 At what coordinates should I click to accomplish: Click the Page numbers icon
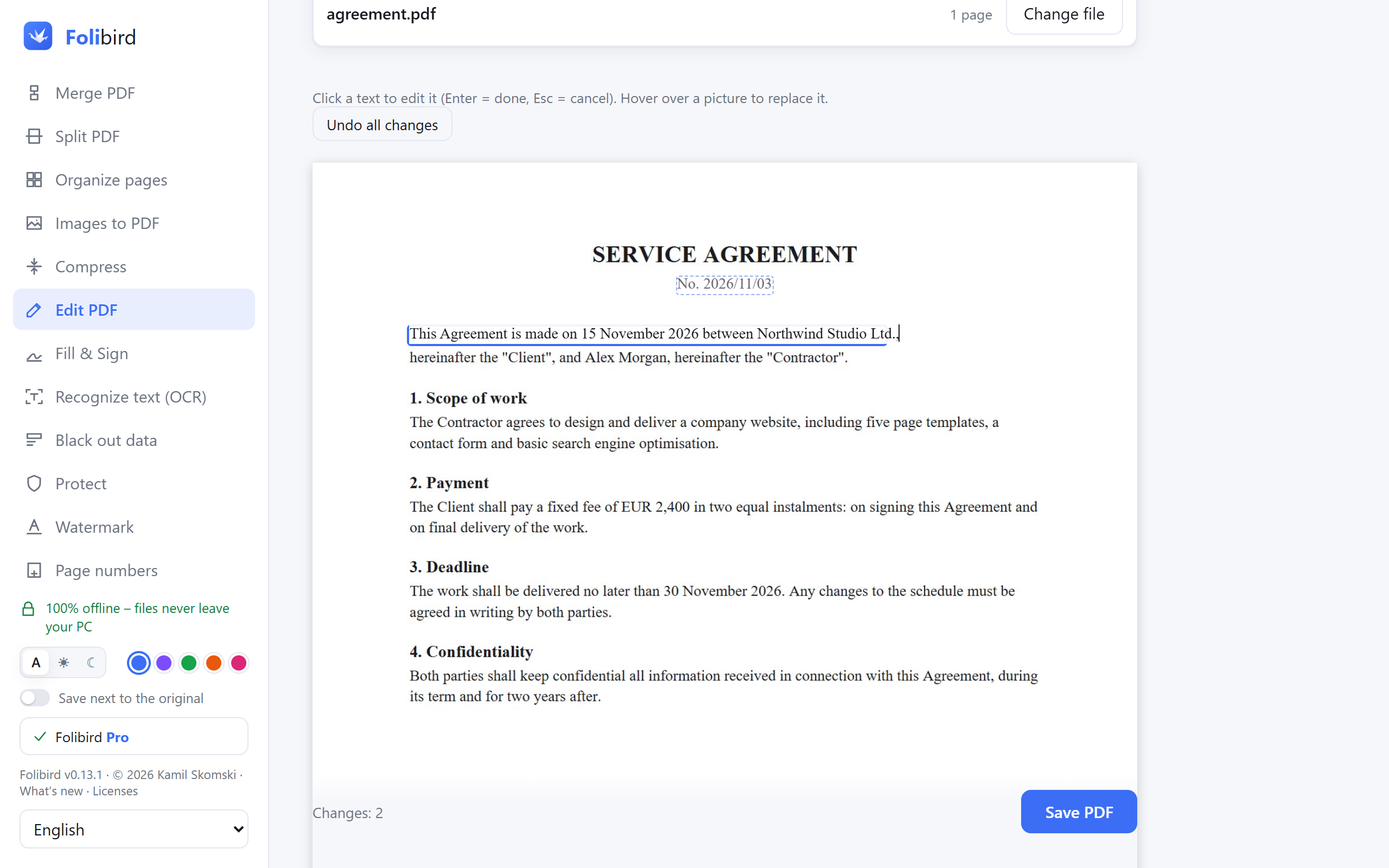[34, 570]
